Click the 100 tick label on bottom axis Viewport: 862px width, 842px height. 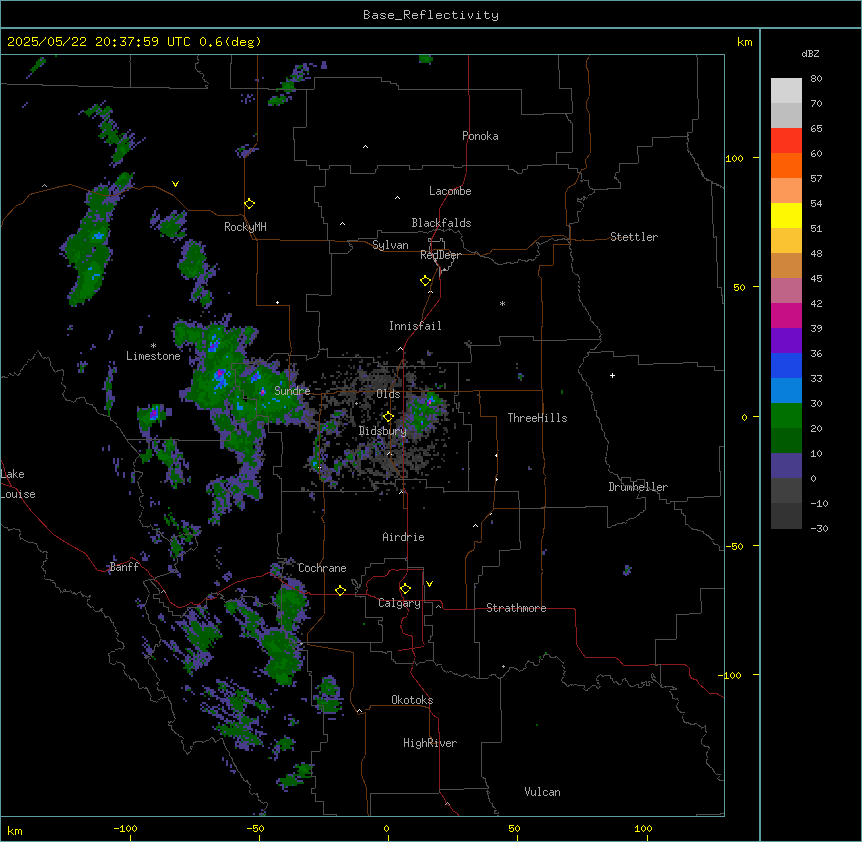point(643,828)
